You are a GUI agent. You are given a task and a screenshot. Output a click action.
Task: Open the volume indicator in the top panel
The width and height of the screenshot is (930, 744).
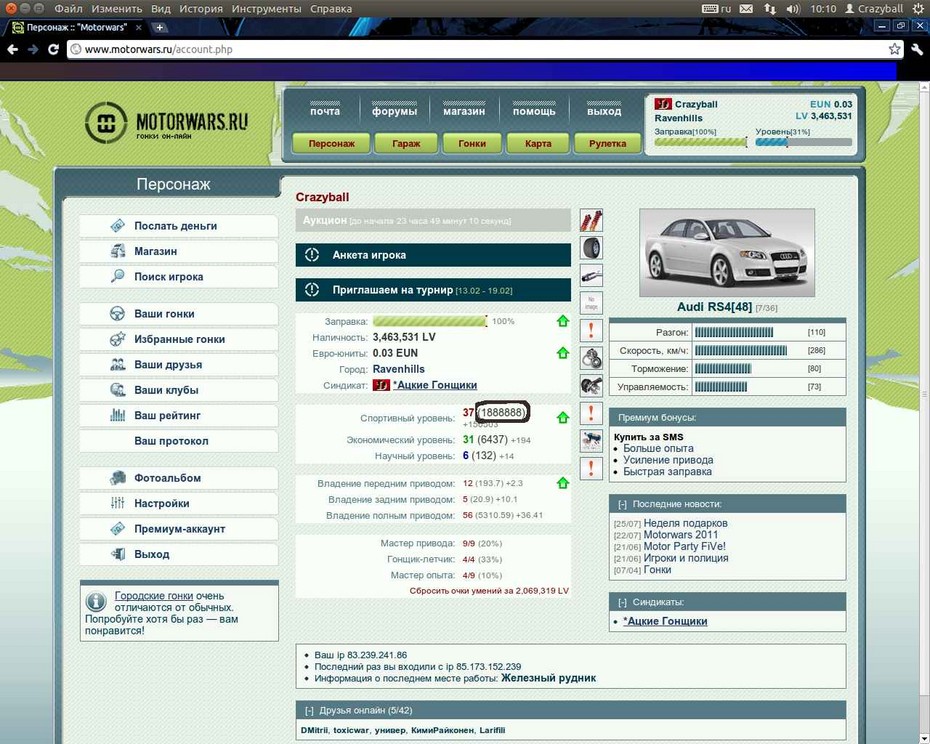pos(792,9)
